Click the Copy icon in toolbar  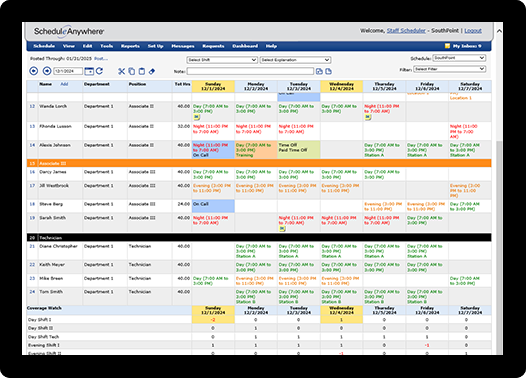pyautogui.click(x=132, y=71)
